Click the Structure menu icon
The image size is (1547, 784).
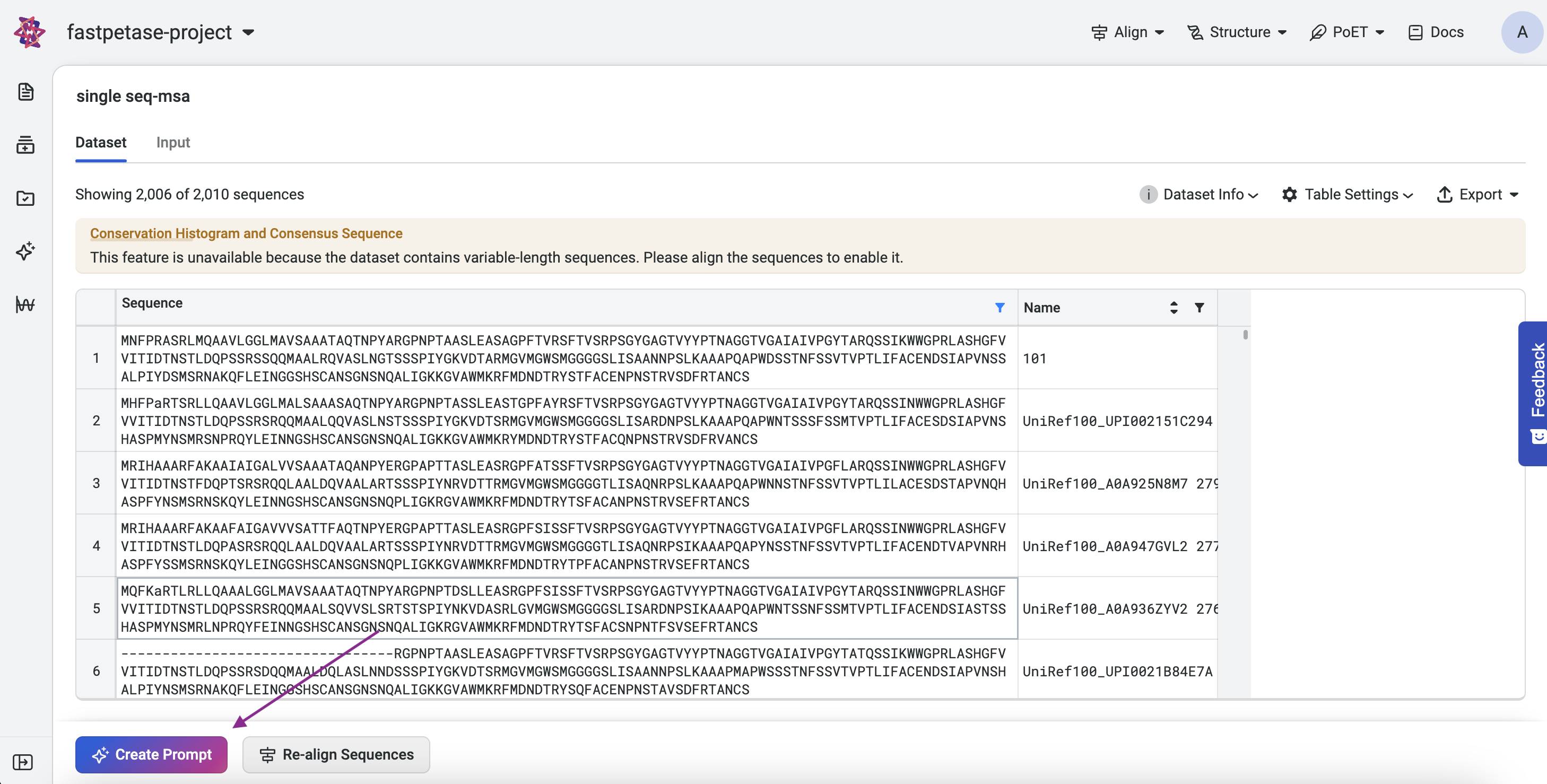point(1195,32)
